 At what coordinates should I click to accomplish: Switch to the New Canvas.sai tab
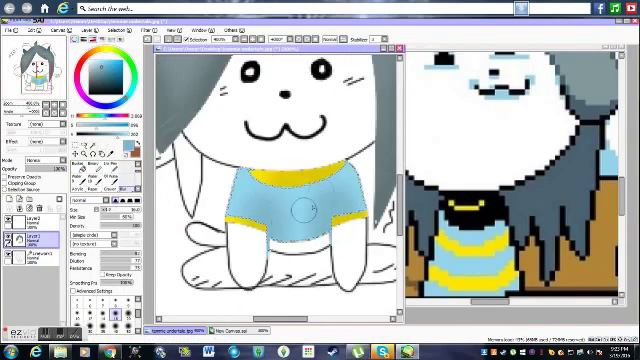coord(239,331)
